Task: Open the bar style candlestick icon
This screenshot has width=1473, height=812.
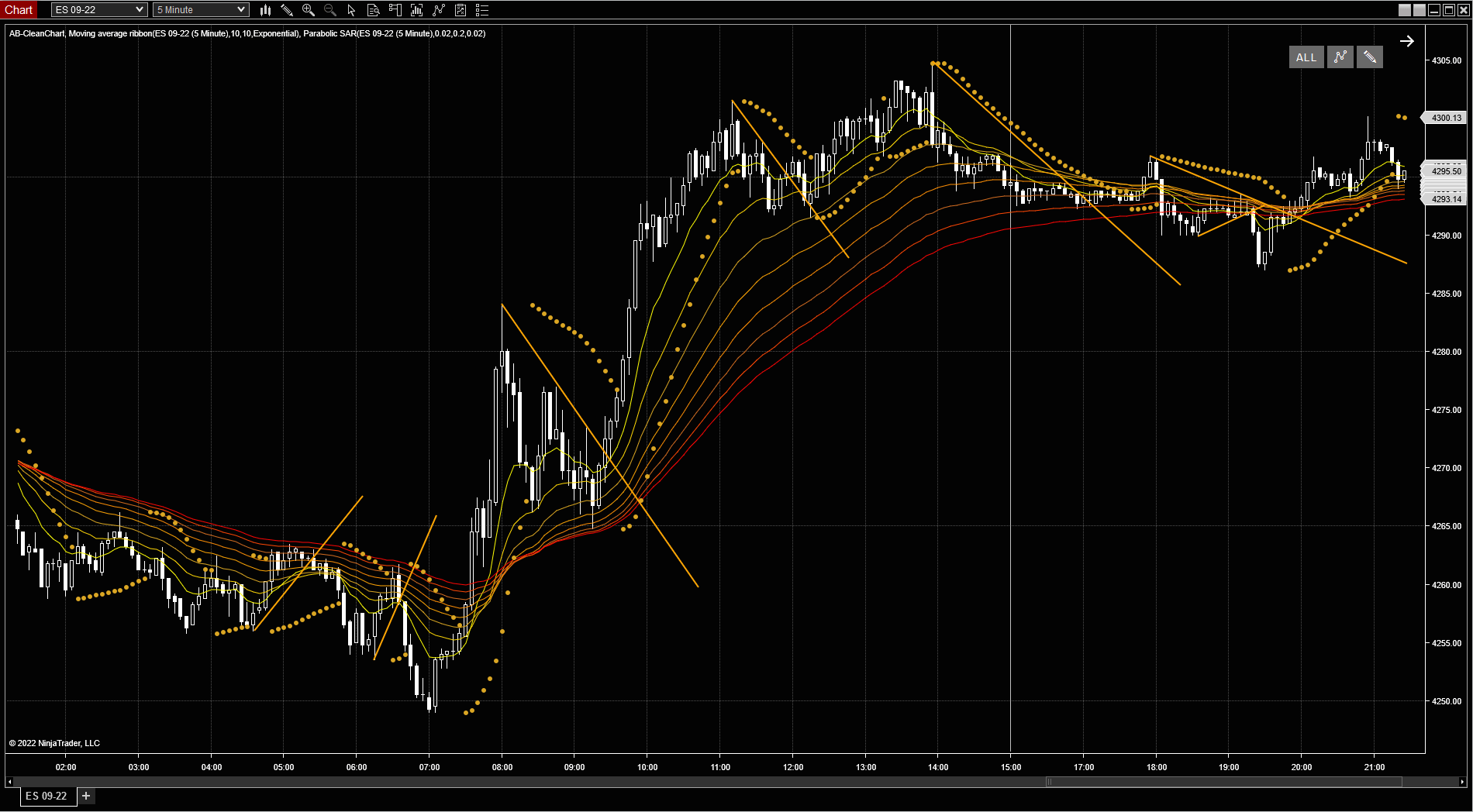Action: tap(265, 10)
